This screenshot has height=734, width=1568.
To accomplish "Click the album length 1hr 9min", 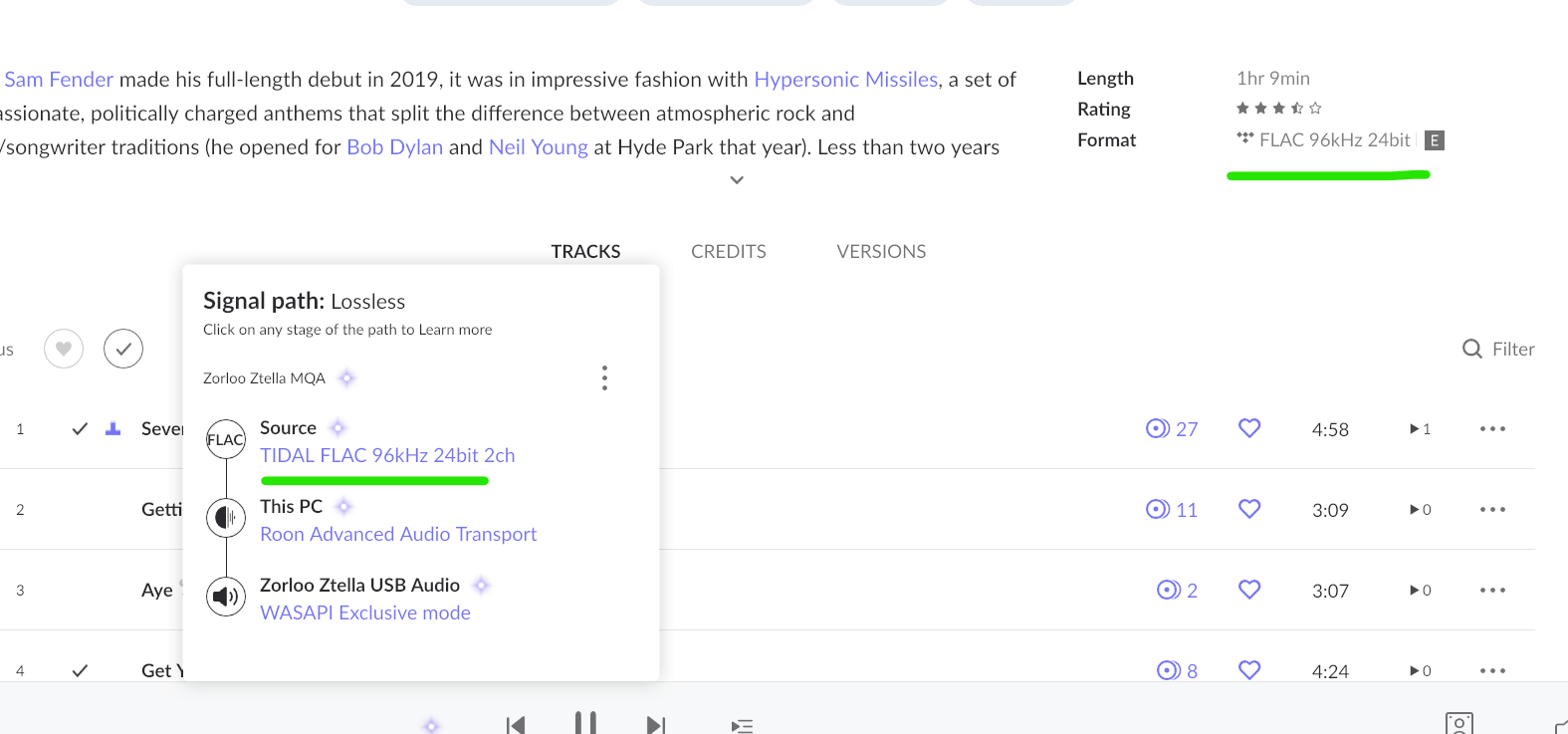I will 1273,79.
